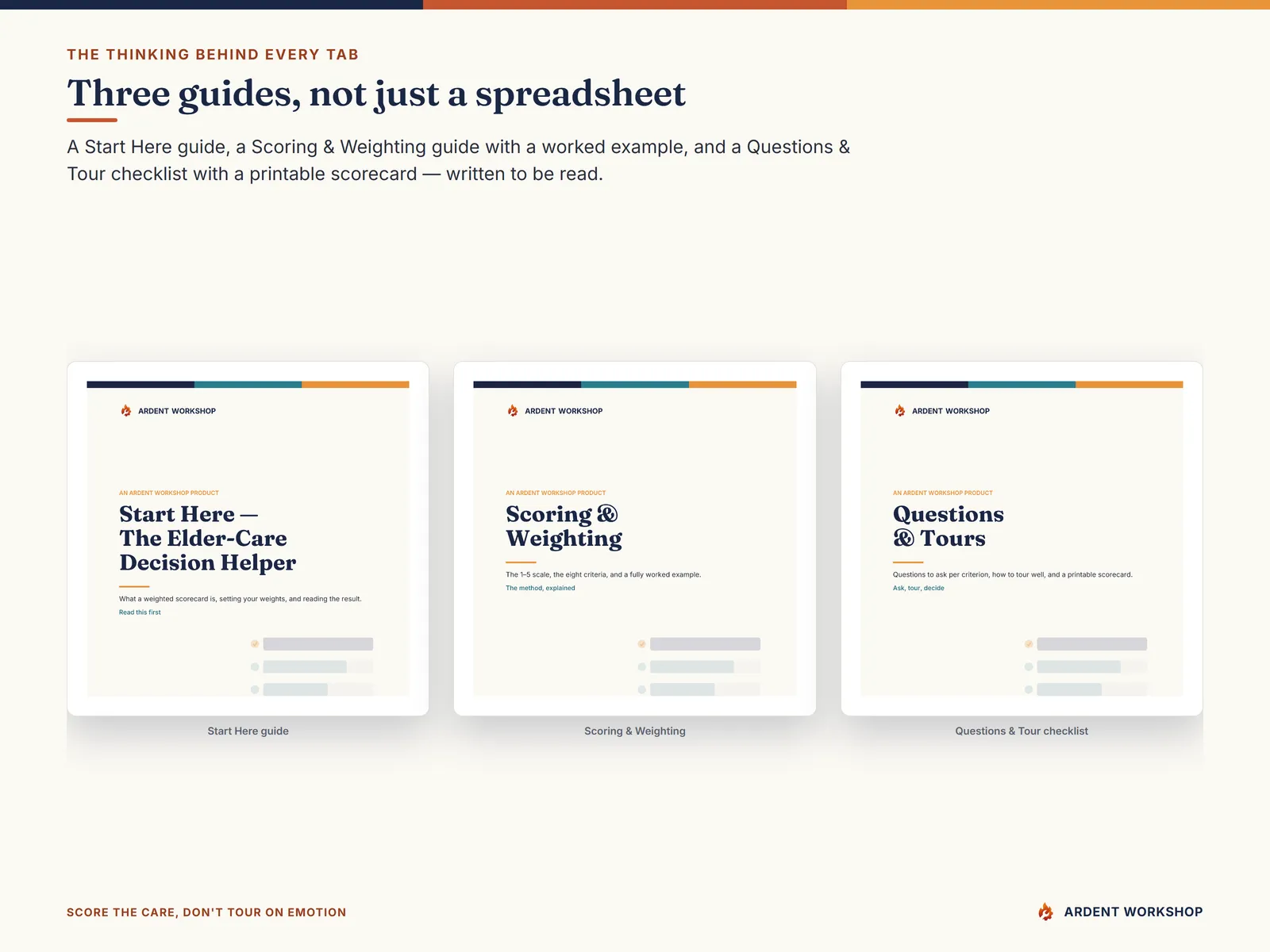Image resolution: width=1270 pixels, height=952 pixels.
Task: Open the Questions & Tours guide thumbnail
Action: (1022, 539)
